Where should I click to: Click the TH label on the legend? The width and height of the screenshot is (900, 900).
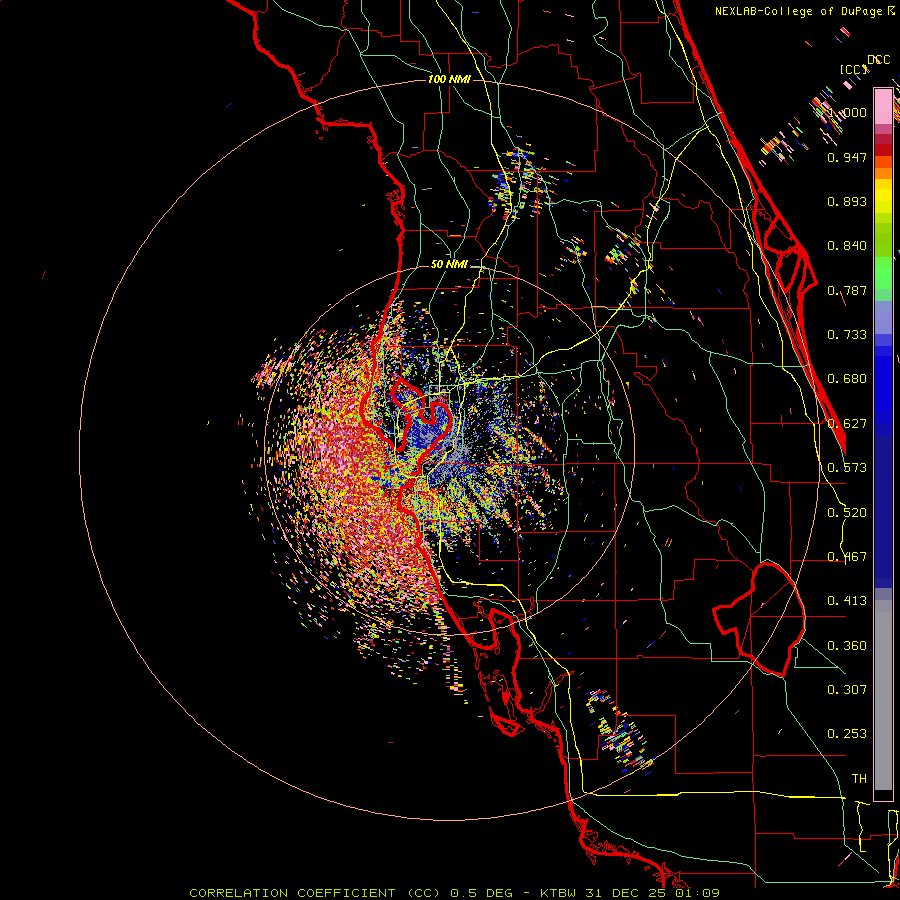click(859, 779)
